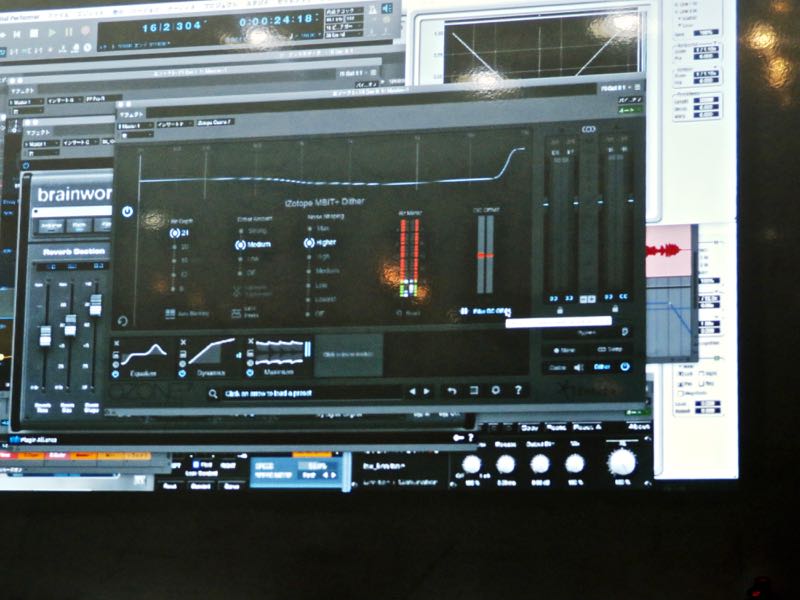Select Higher noise shaping option

[320, 243]
